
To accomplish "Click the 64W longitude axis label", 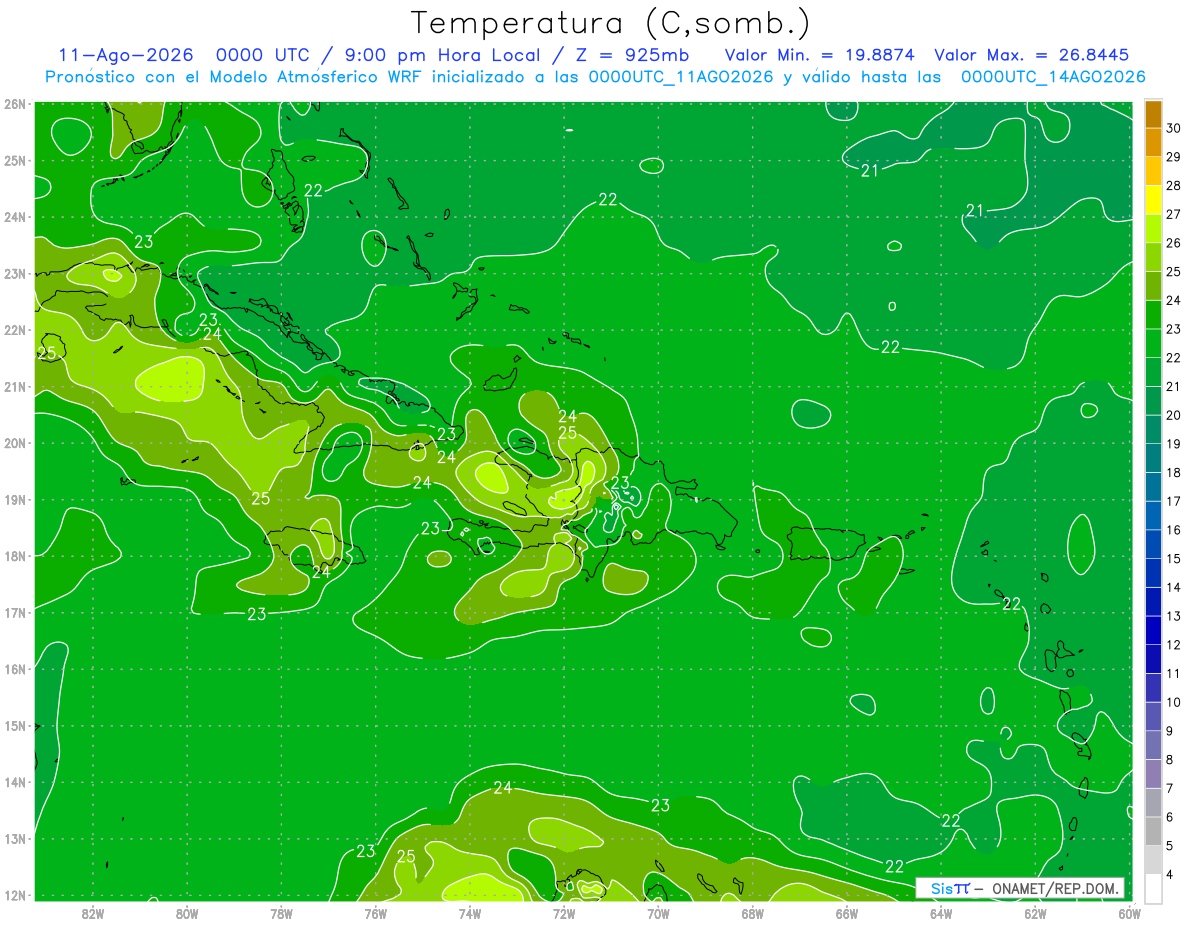I will click(x=940, y=913).
